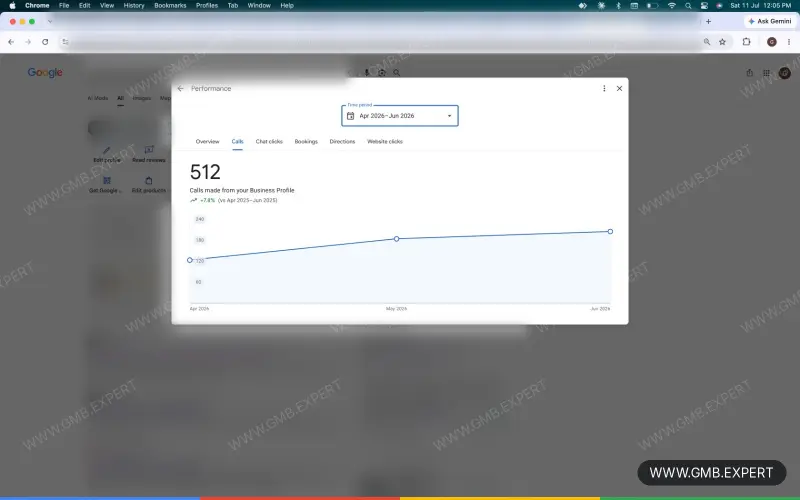Click the calendar icon in Time period
Viewport: 800px width, 500px height.
pos(351,116)
